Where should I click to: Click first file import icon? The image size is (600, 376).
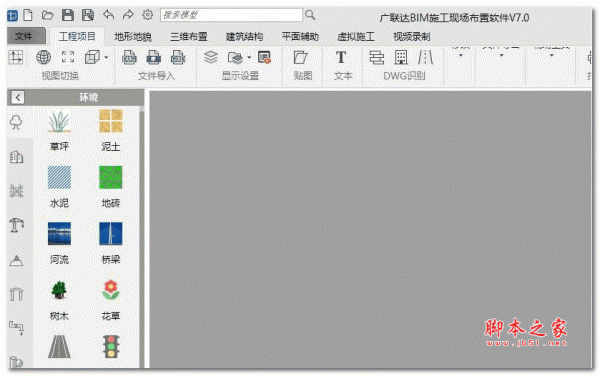point(129,57)
